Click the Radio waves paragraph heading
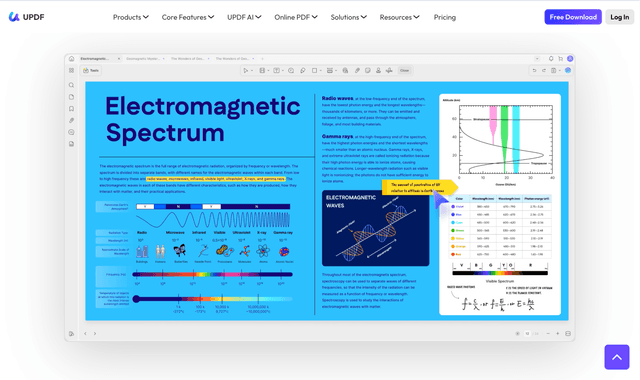 point(337,98)
